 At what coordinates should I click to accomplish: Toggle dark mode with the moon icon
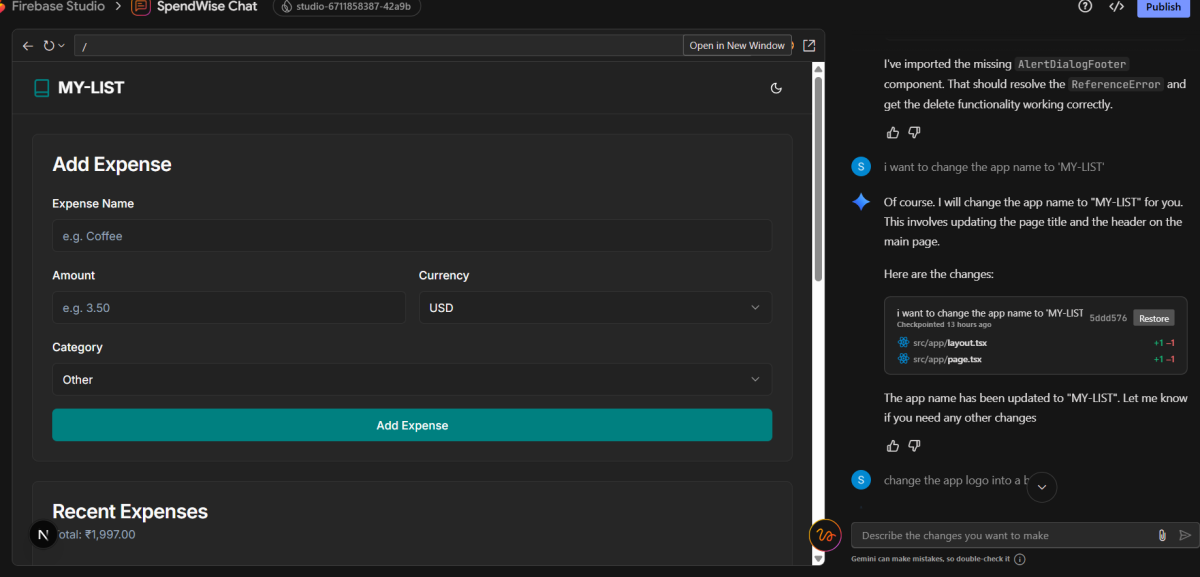coord(776,88)
